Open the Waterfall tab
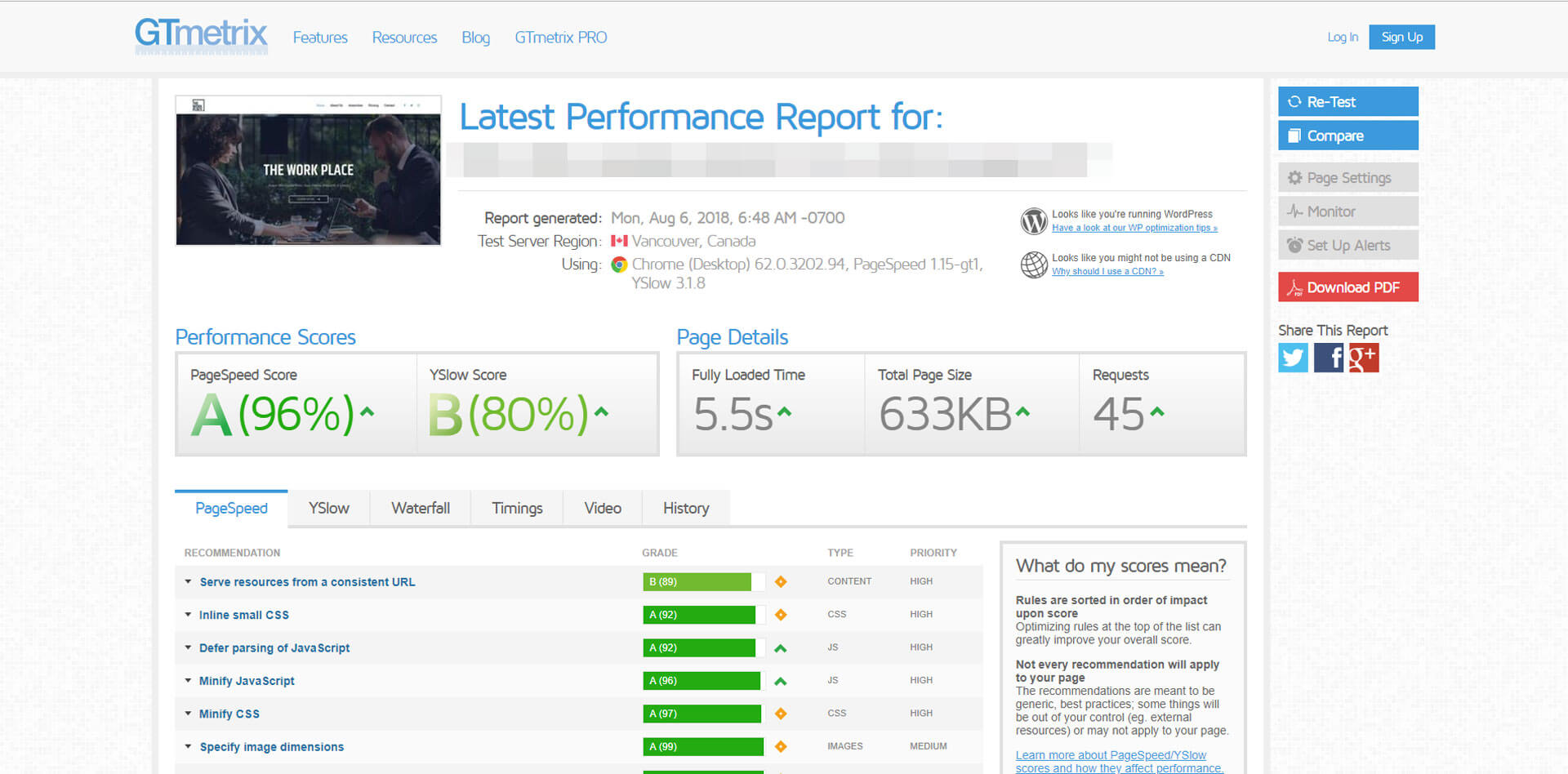 coord(421,508)
